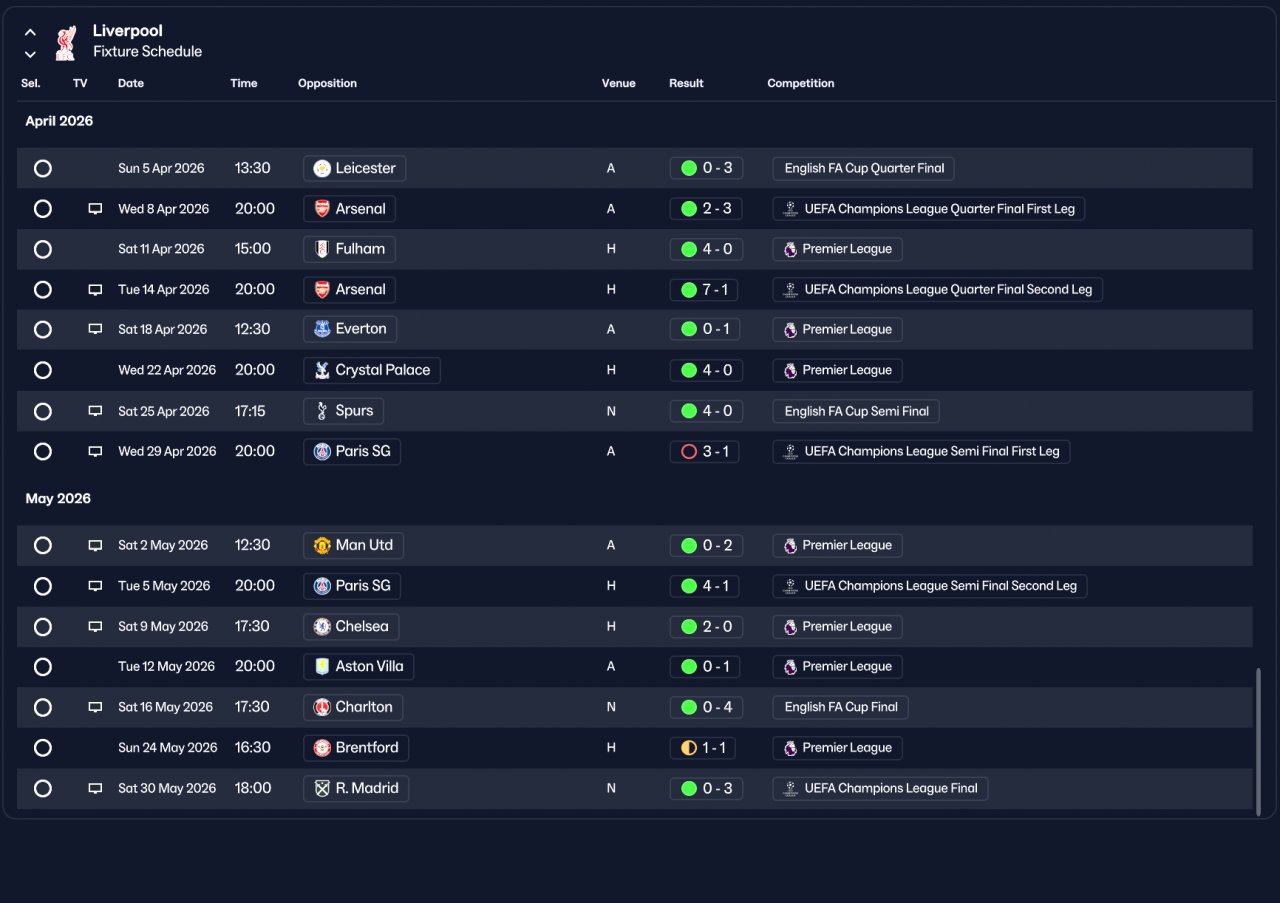This screenshot has width=1280, height=903.
Task: Click the half-yellow draw indicator for Brentford
Action: click(689, 748)
